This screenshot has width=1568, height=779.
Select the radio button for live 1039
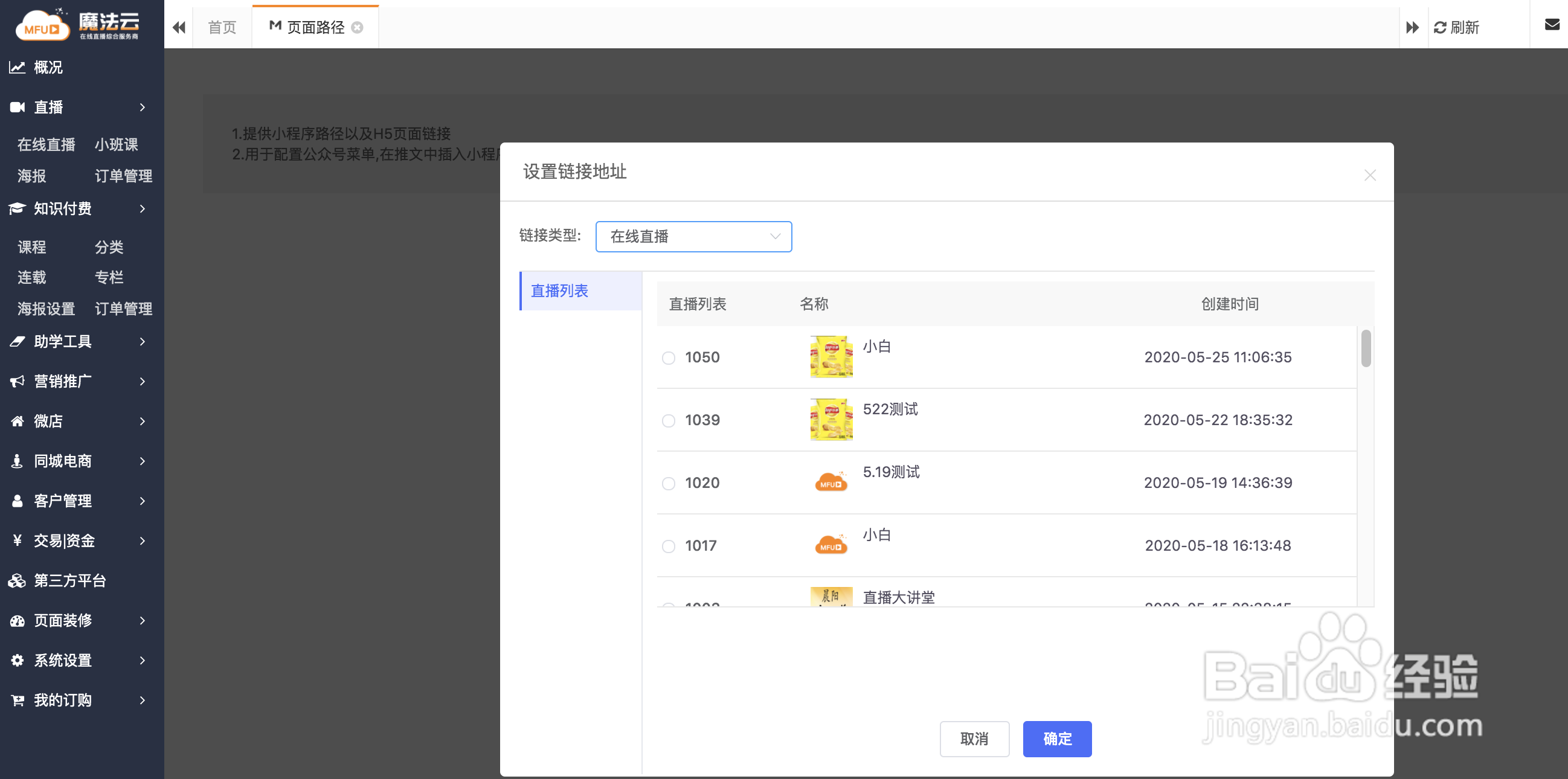669,420
